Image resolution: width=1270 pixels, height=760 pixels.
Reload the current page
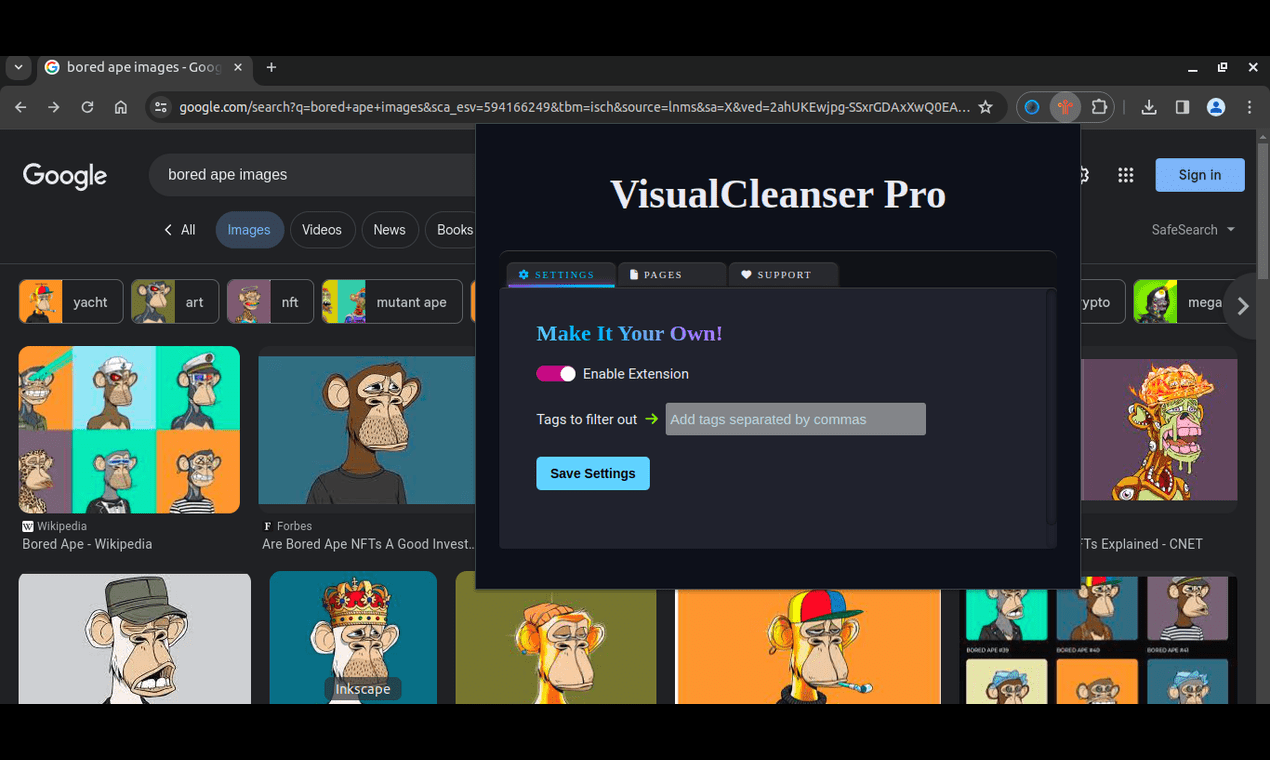[x=87, y=107]
